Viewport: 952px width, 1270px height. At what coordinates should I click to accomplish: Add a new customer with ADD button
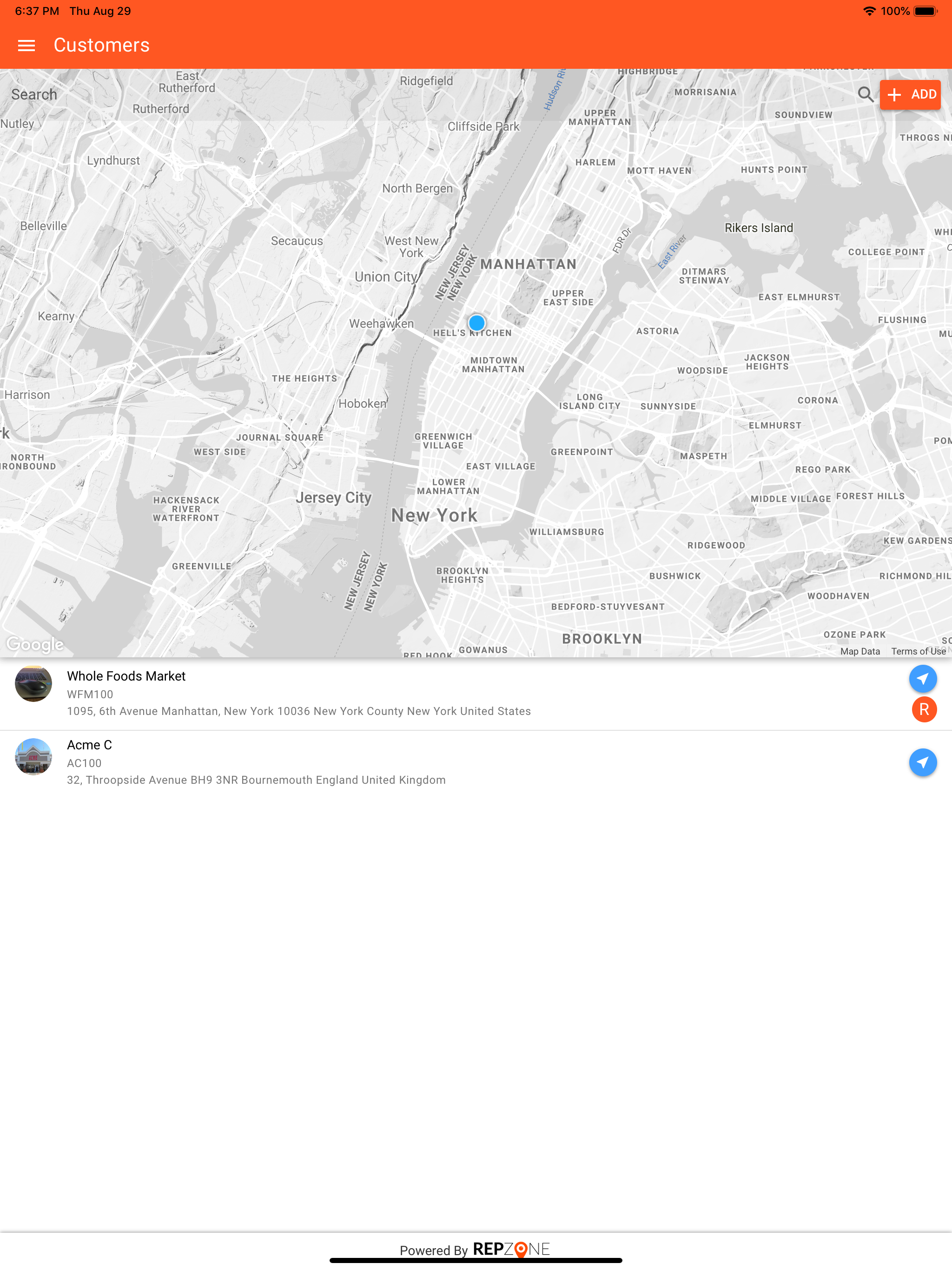point(910,95)
